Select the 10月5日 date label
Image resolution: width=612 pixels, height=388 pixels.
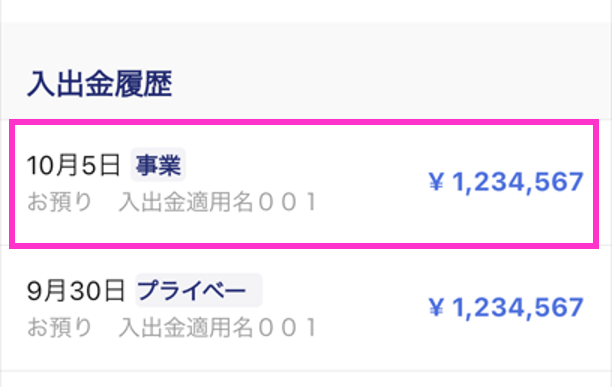[73, 165]
